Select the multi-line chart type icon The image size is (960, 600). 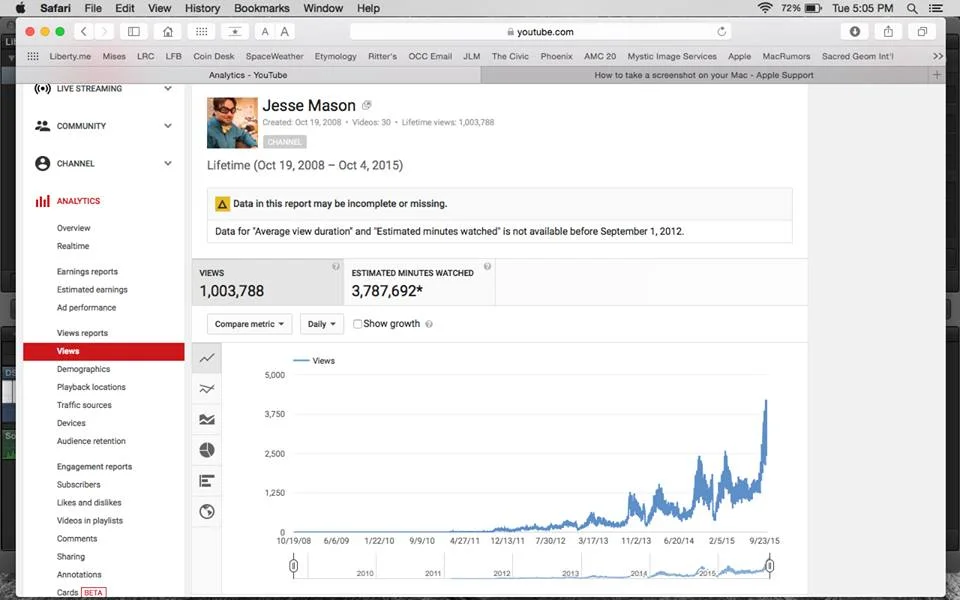coord(207,389)
